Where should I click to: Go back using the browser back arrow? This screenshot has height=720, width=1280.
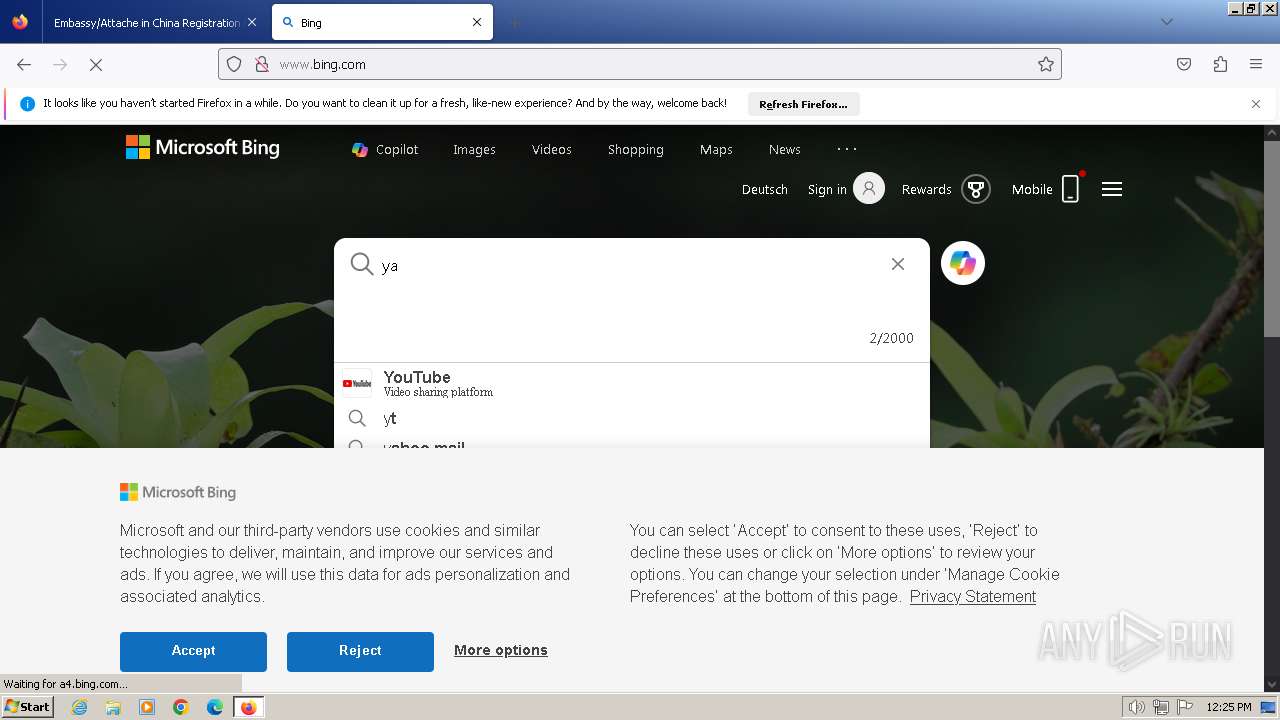tap(24, 64)
